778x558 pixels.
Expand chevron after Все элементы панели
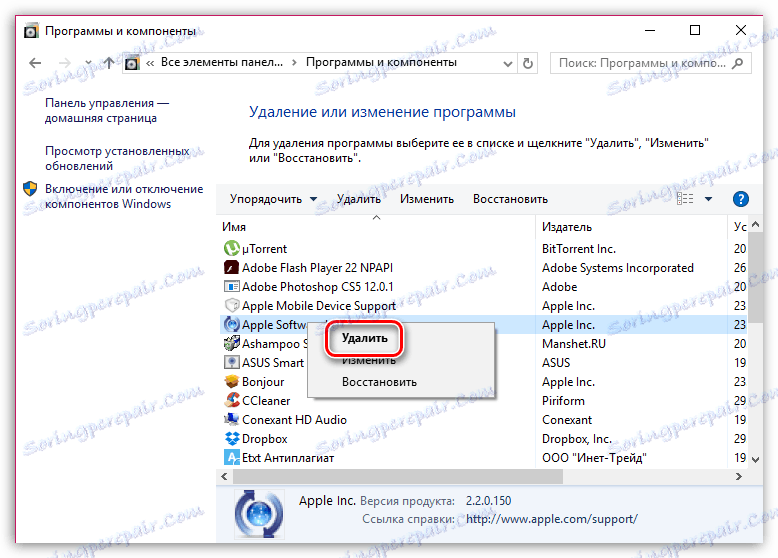pos(294,62)
